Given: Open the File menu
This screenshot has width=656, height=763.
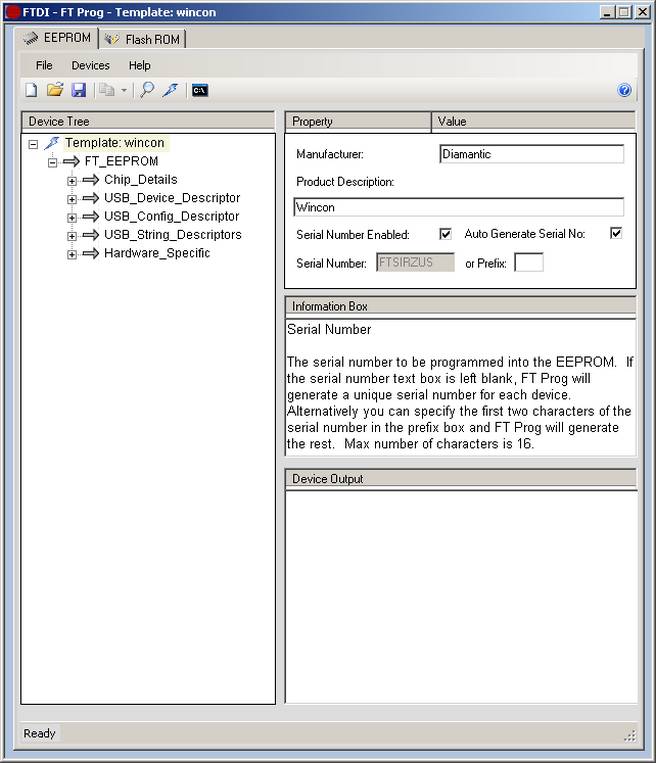Looking at the screenshot, I should [44, 65].
